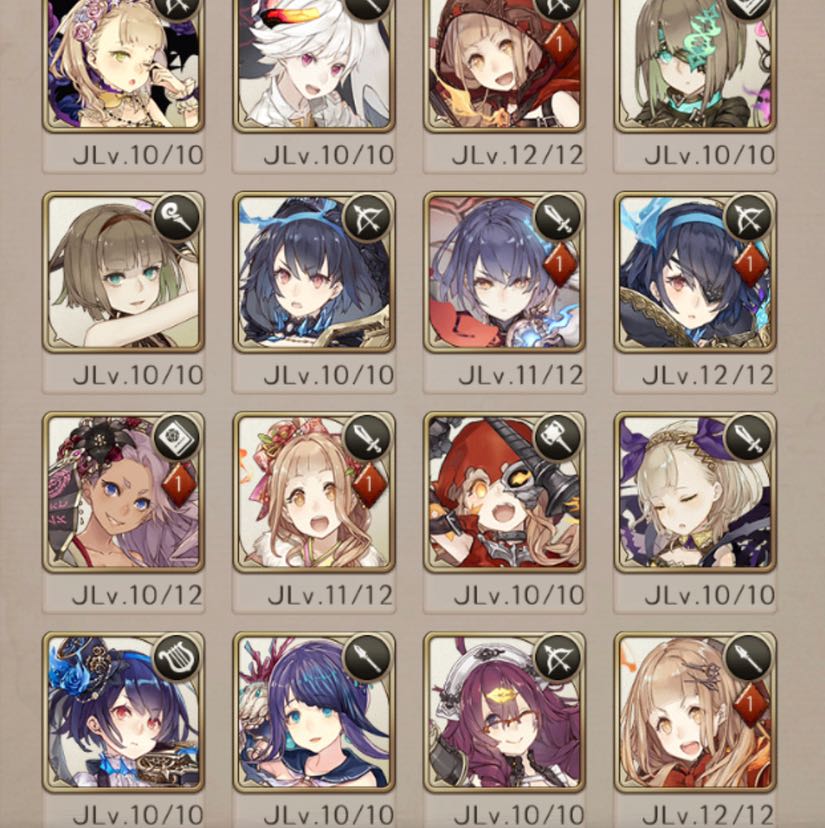Choose the blue rose hat girl with red eyes
Image resolution: width=825 pixels, height=828 pixels.
[x=123, y=712]
